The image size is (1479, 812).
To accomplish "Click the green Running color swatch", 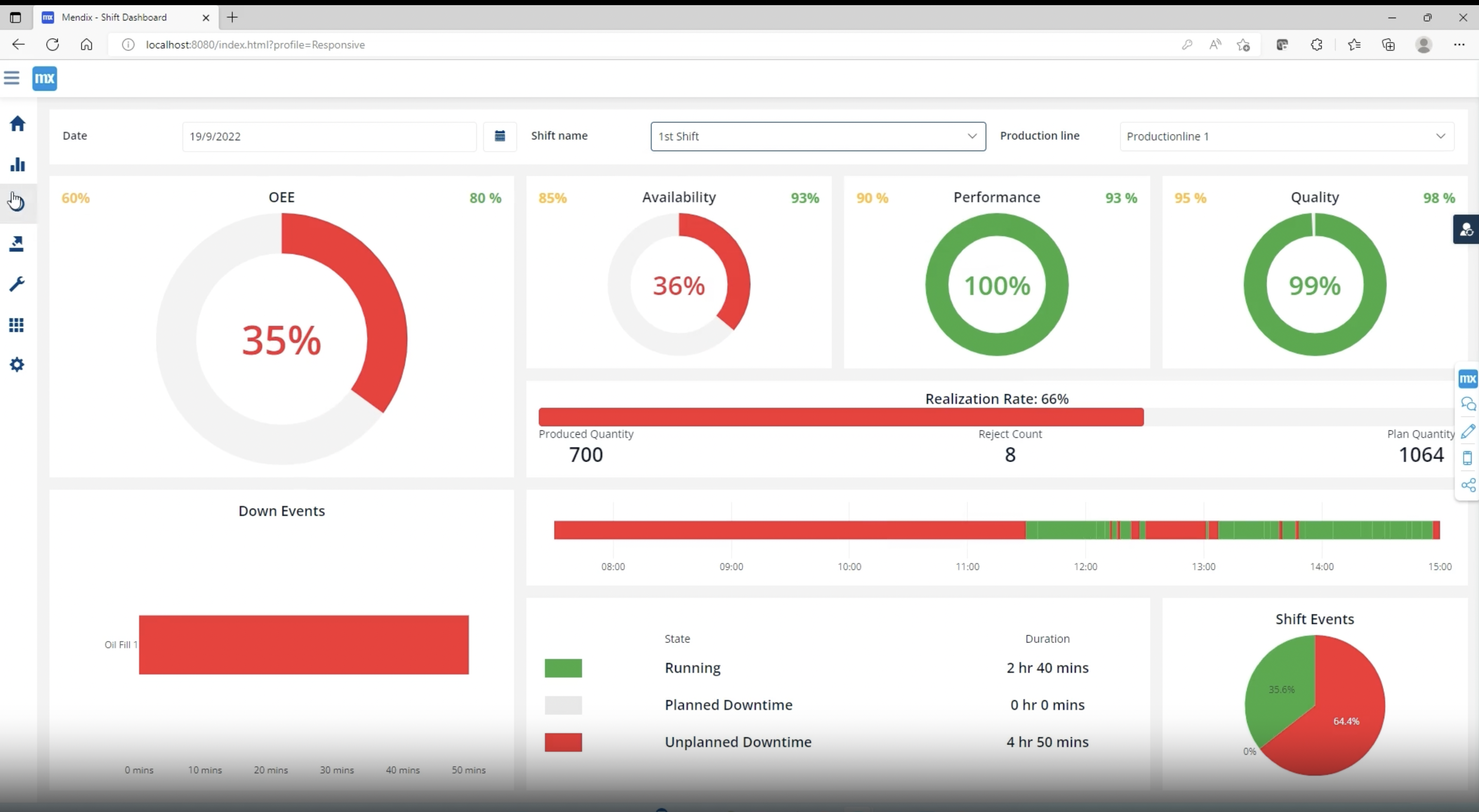I will click(563, 668).
